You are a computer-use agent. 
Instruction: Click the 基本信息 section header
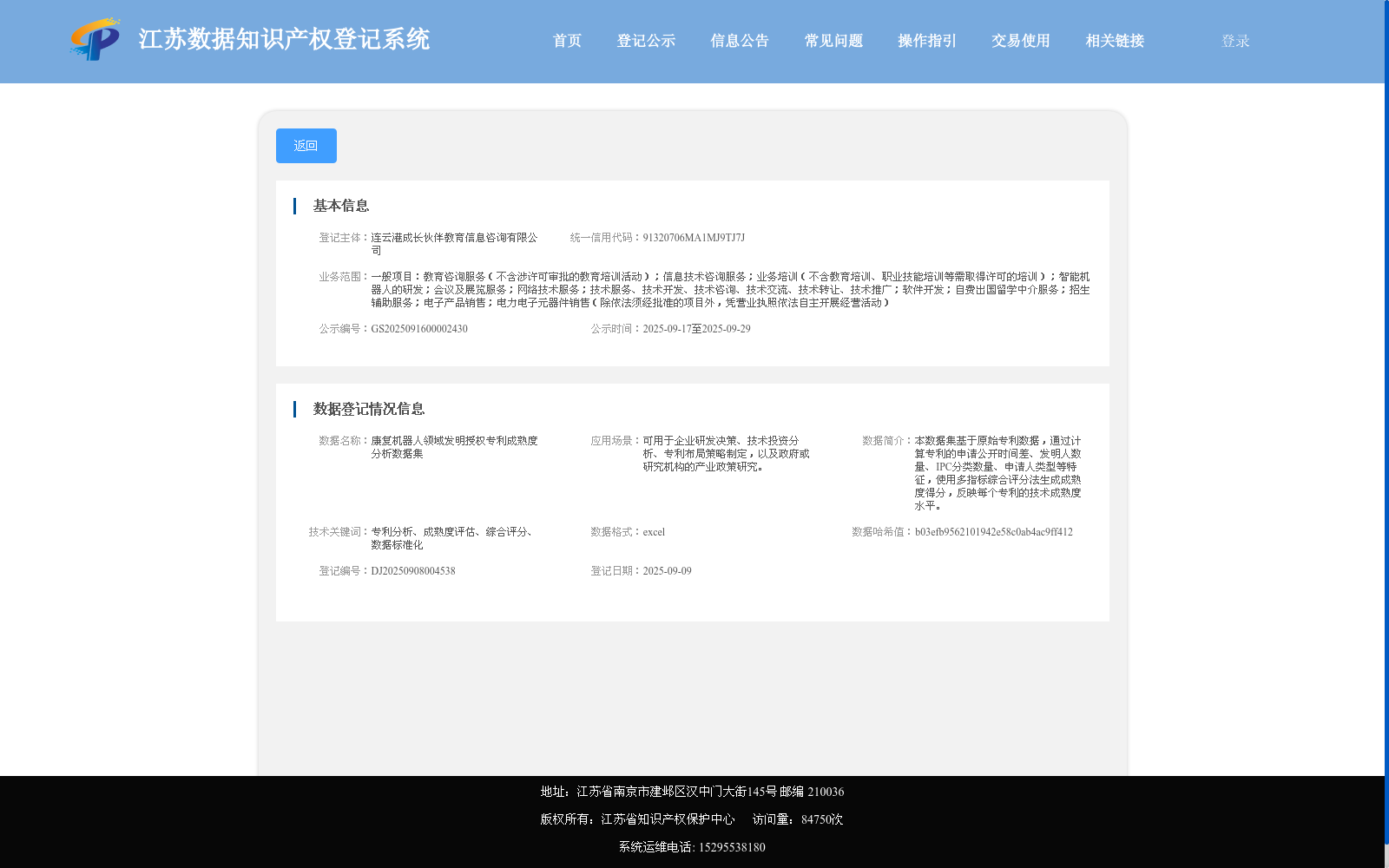(x=341, y=206)
